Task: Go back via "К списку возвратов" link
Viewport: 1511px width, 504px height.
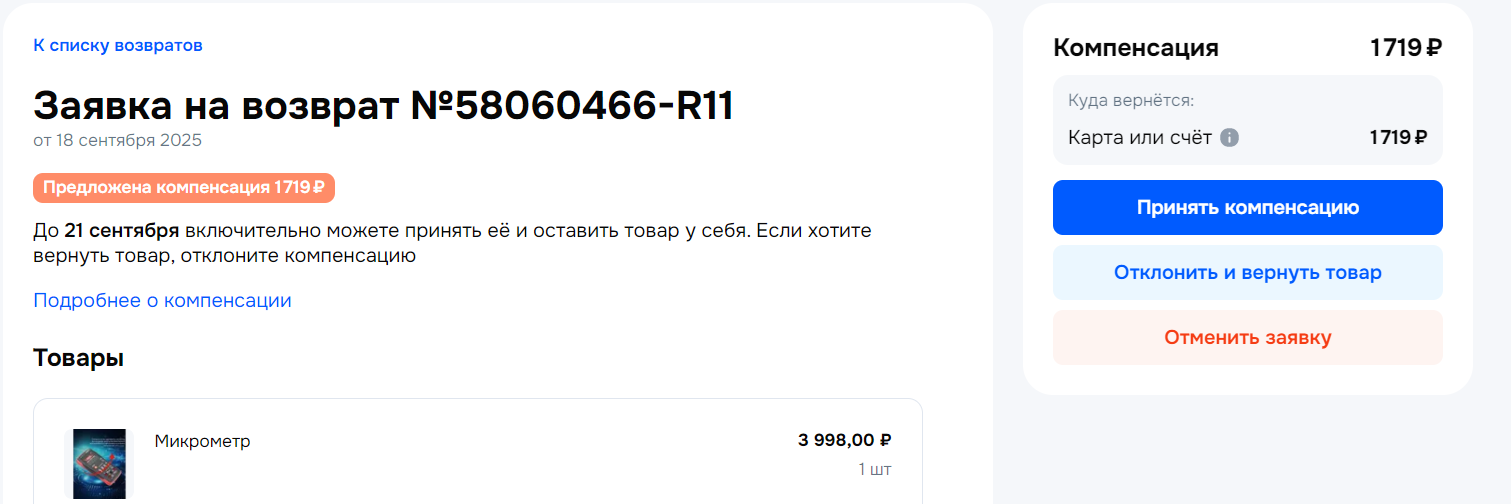Action: click(x=118, y=45)
